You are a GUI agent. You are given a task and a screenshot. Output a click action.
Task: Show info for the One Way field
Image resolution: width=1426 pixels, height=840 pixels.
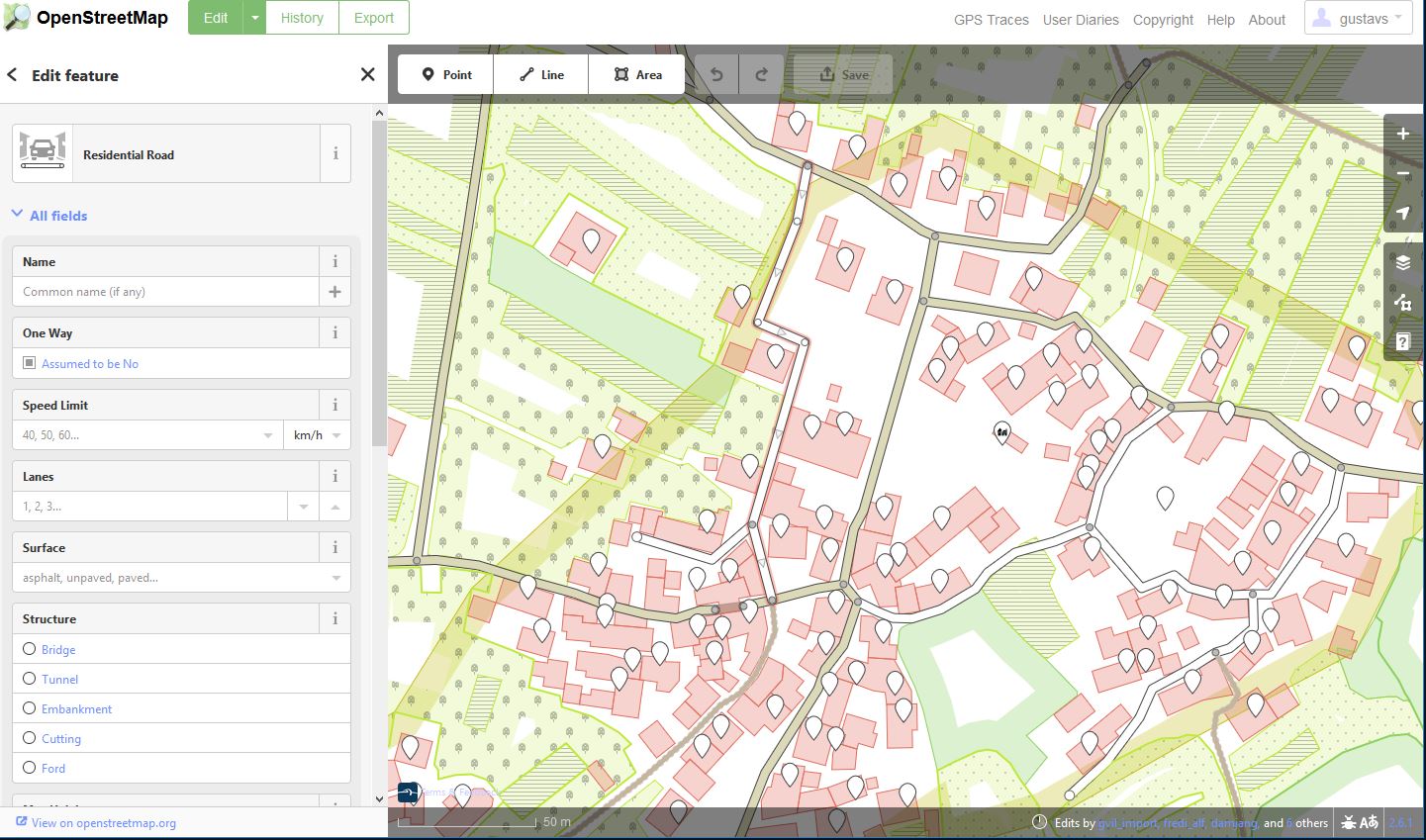[335, 332]
